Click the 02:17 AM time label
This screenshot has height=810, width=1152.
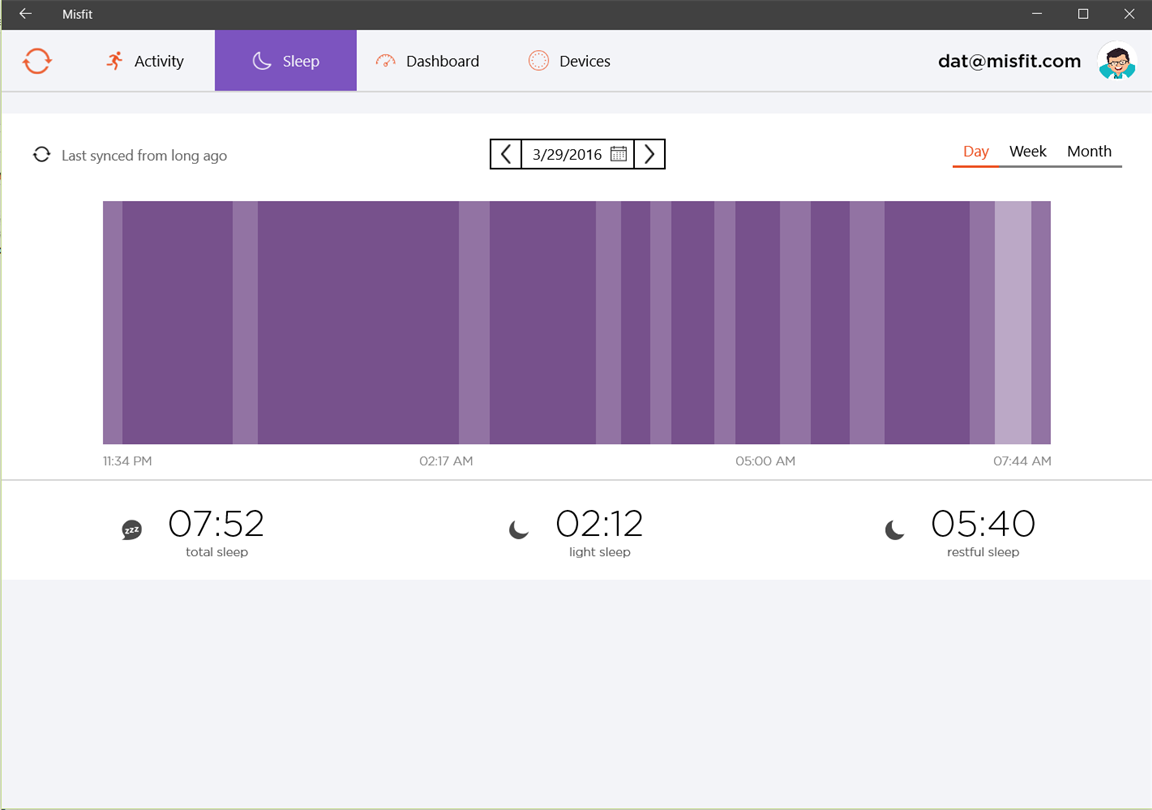(446, 461)
